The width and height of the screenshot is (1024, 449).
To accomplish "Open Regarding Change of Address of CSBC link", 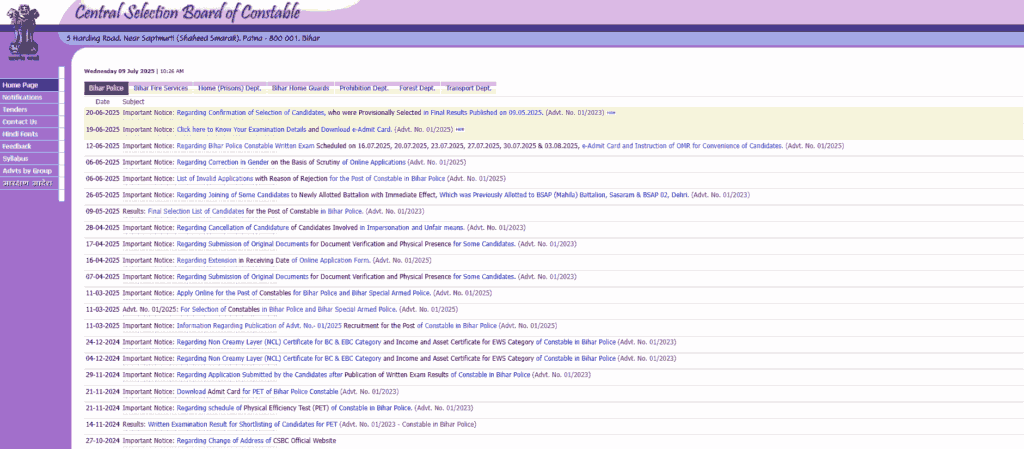I will click(x=257, y=440).
